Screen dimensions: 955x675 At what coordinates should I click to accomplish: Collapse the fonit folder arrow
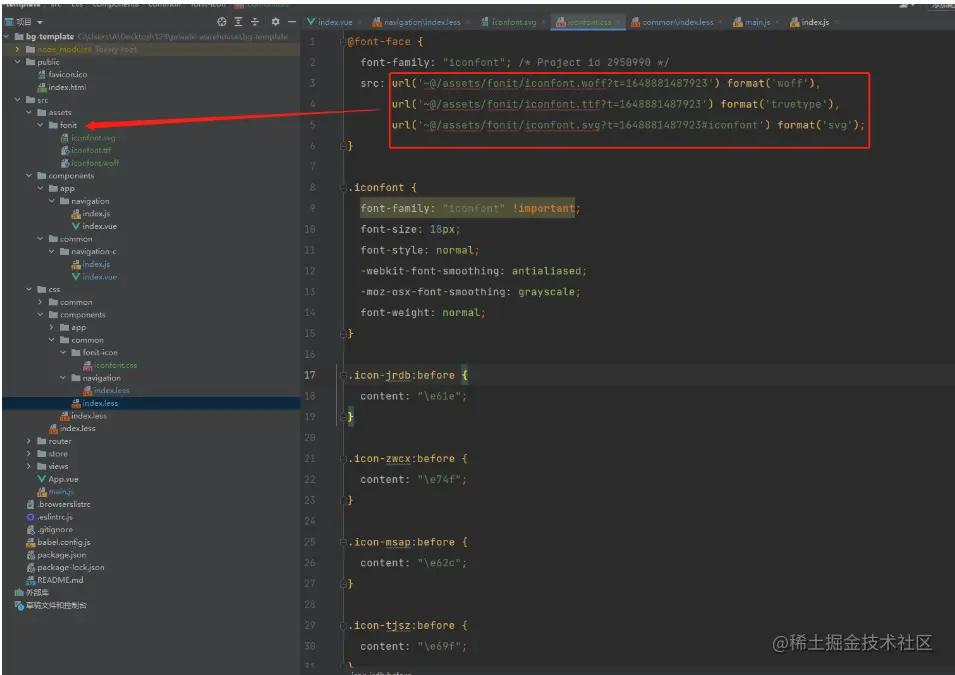(x=40, y=125)
